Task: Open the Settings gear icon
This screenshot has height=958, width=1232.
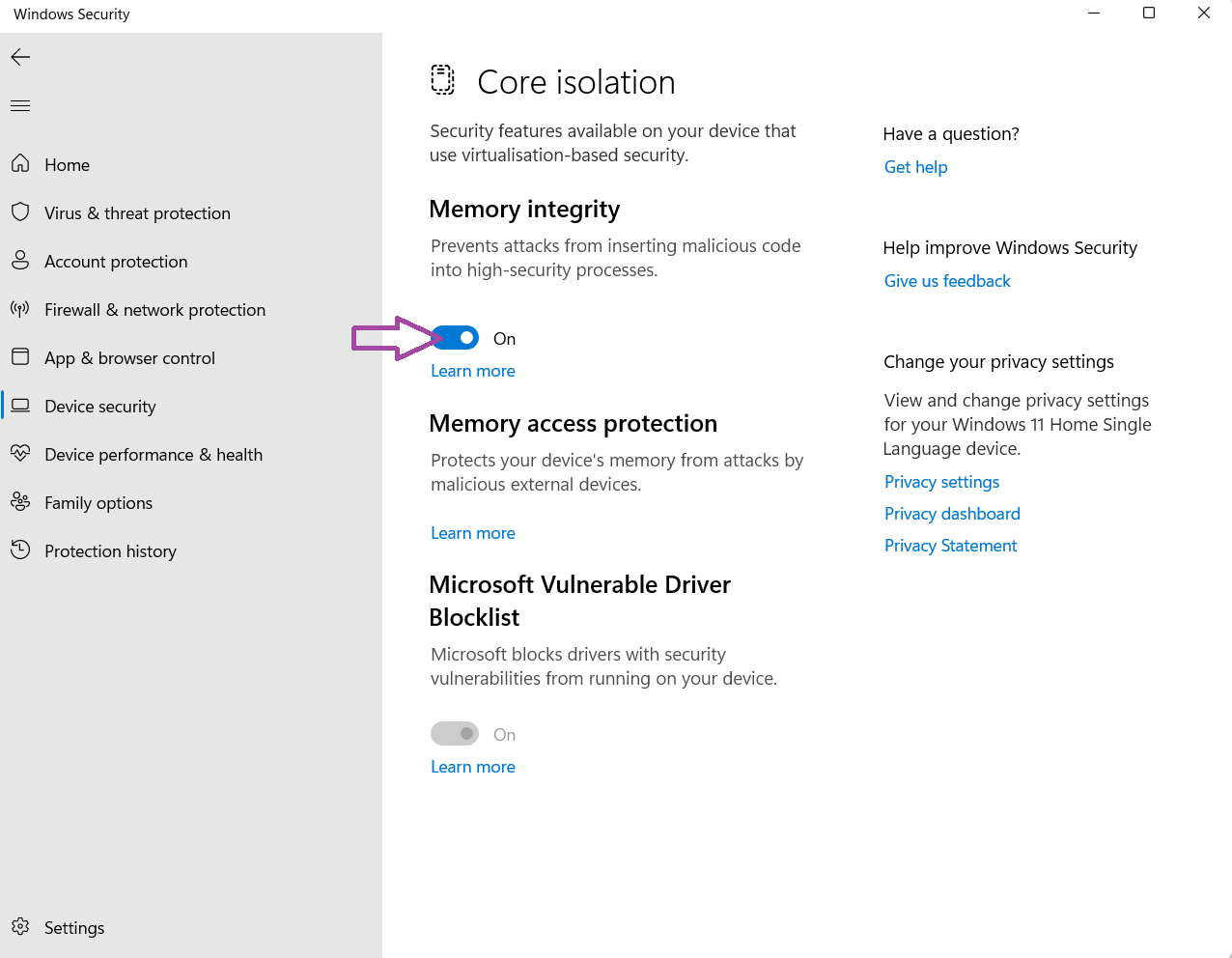Action: pos(20,927)
